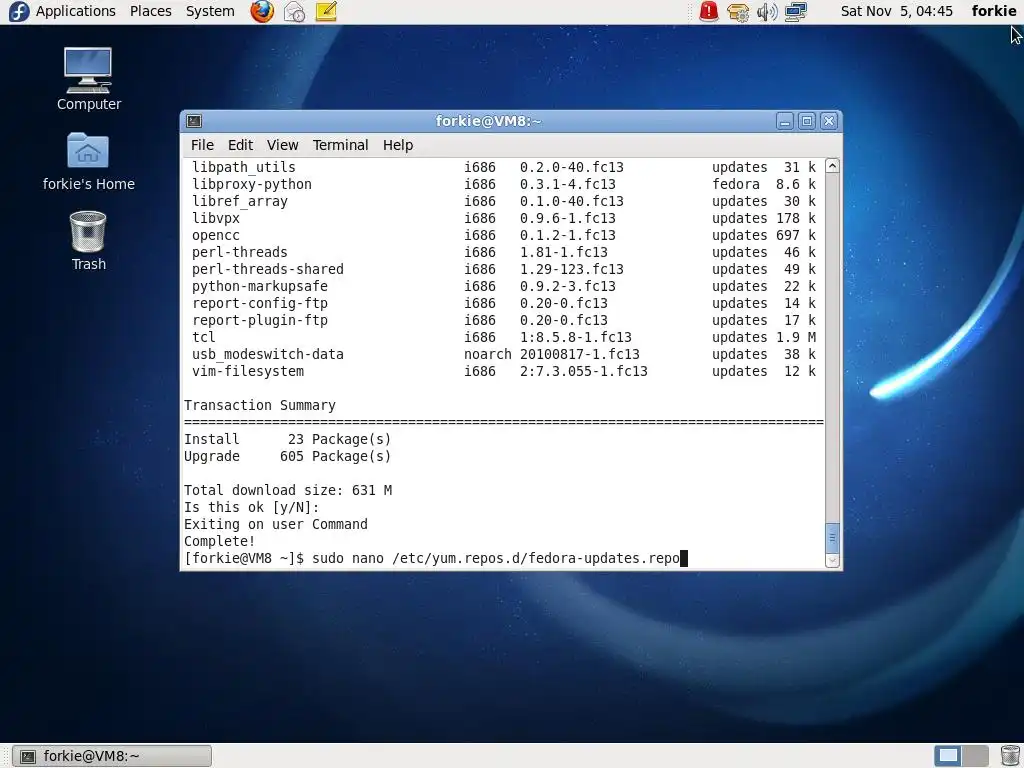Click the forkie@VM8:~ window title bar

[488, 121]
